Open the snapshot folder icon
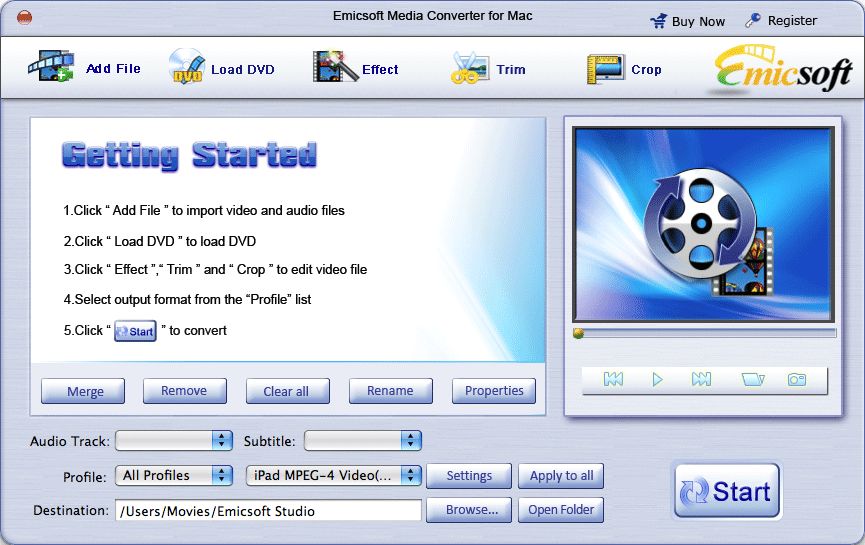 (752, 379)
